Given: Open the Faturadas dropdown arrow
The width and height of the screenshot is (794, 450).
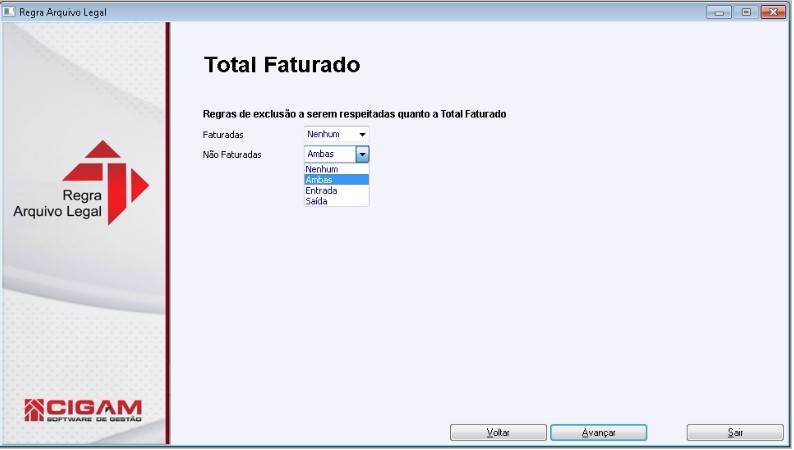Looking at the screenshot, I should click(362, 135).
